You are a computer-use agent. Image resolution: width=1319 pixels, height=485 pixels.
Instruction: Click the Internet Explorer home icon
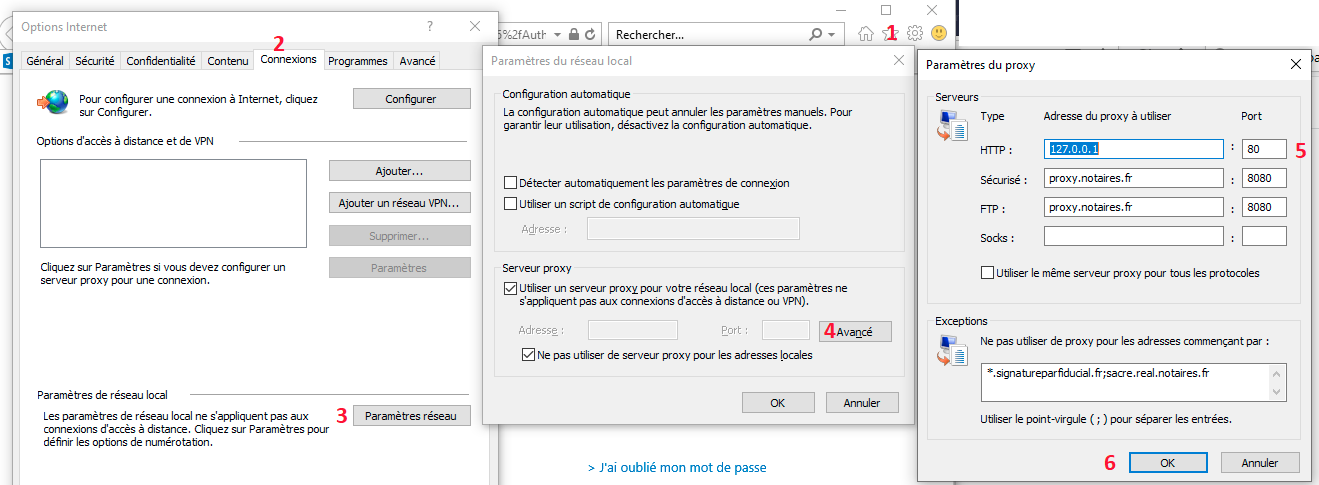pyautogui.click(x=866, y=34)
